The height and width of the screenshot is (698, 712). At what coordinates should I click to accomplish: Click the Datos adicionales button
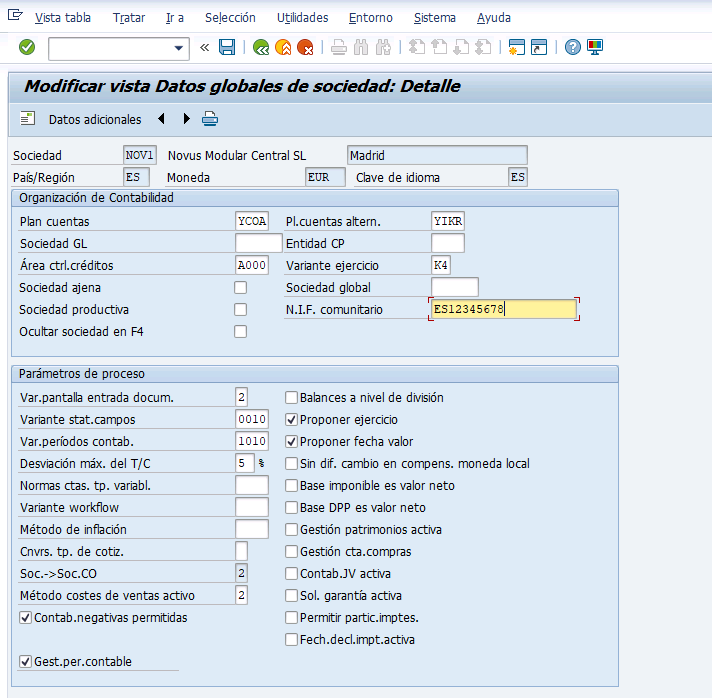point(95,119)
